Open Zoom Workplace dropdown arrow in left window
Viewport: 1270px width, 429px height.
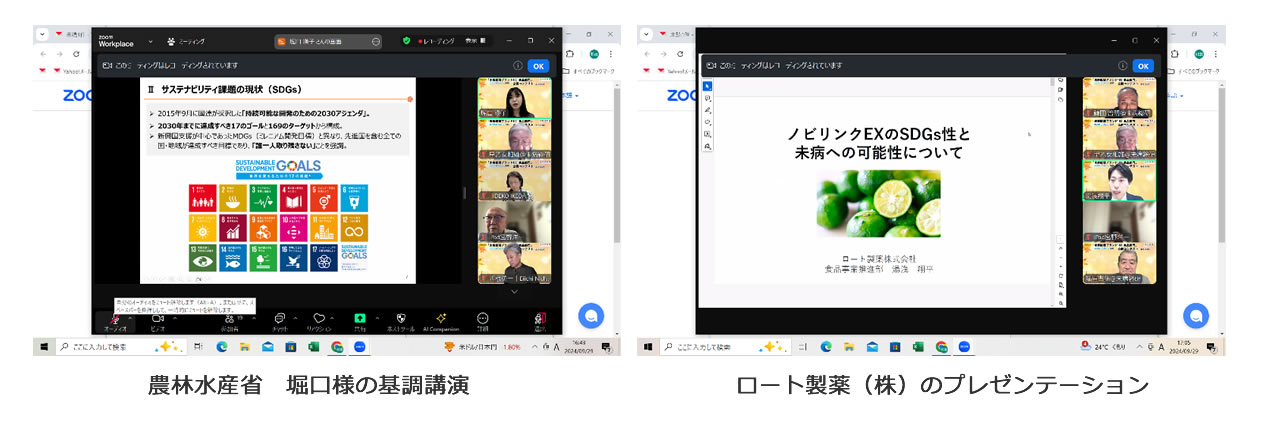pos(150,42)
